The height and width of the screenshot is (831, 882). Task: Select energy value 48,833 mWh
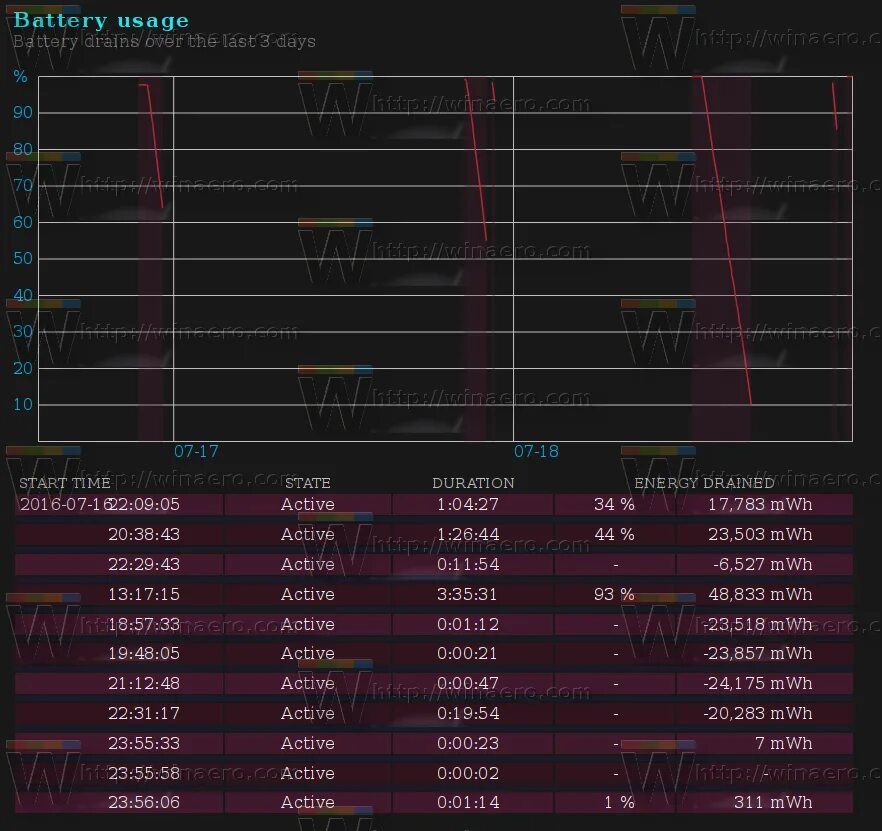(x=760, y=594)
